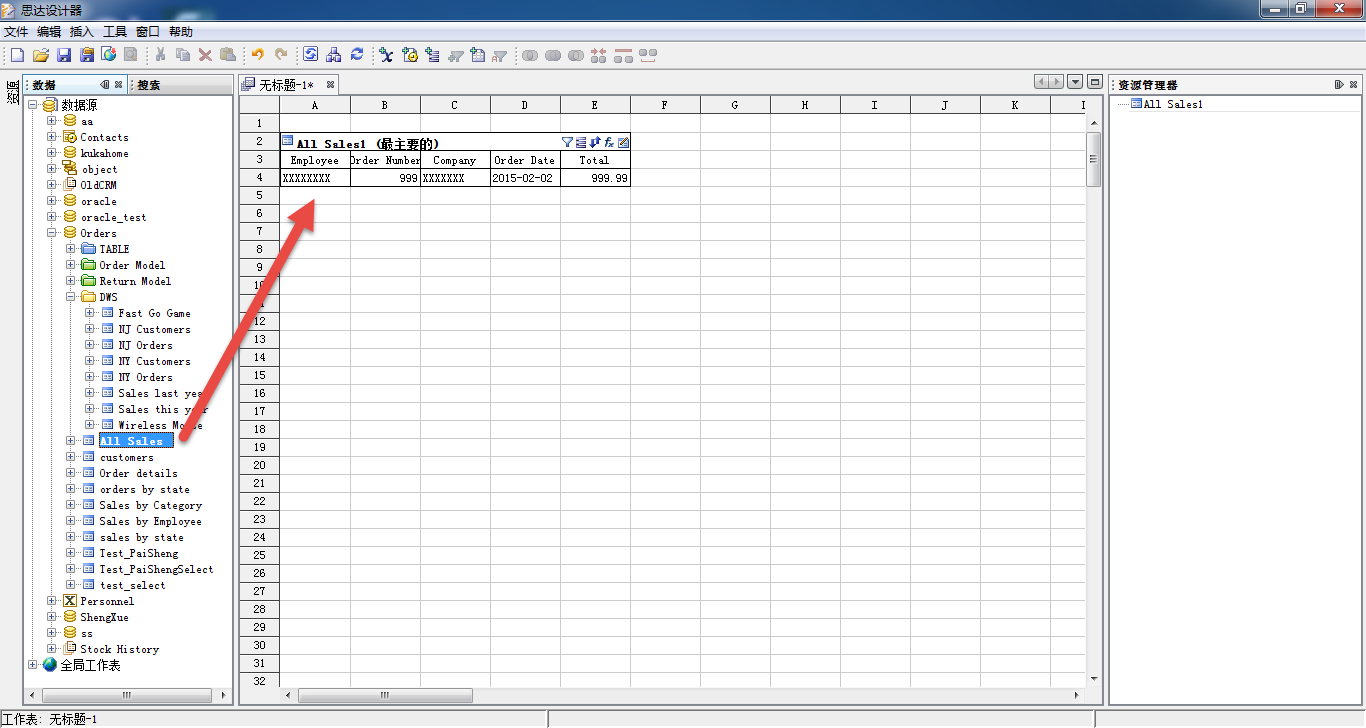The height and width of the screenshot is (728, 1366).
Task: Click row header 10
Action: click(x=259, y=285)
